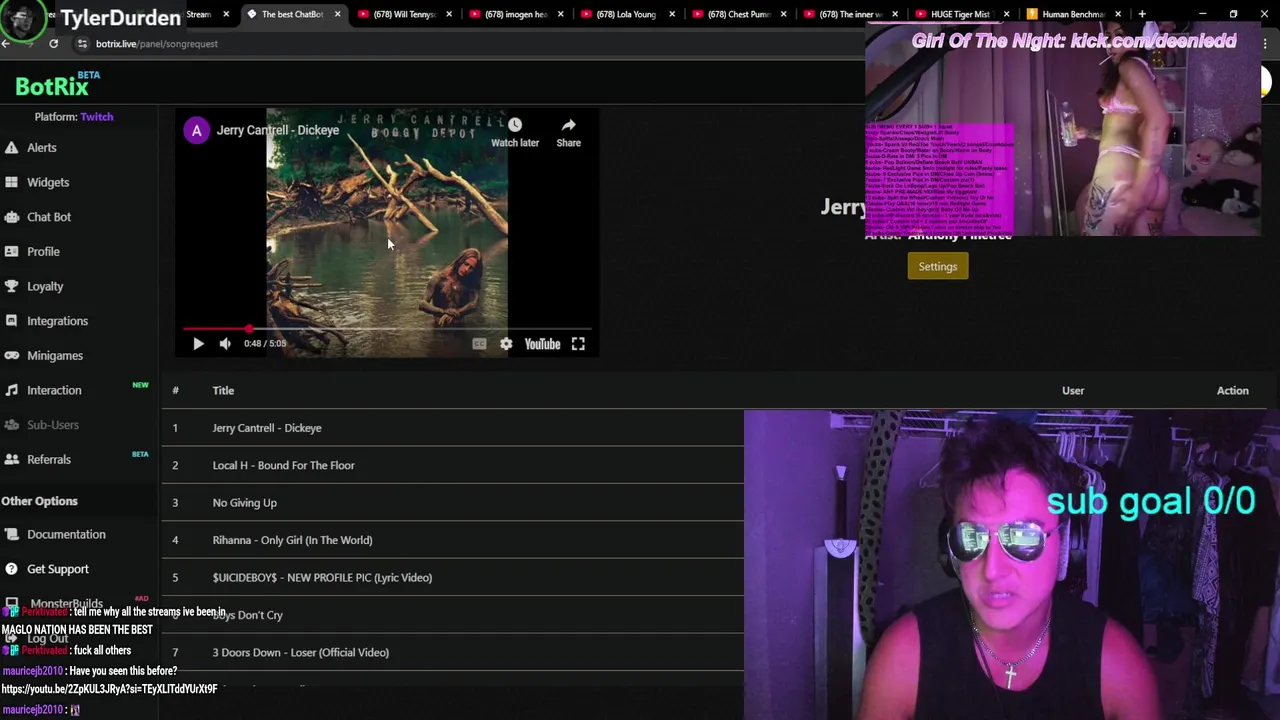Switch to the Will Tennyson tab
This screenshot has height=720, width=1280.
coord(405,14)
